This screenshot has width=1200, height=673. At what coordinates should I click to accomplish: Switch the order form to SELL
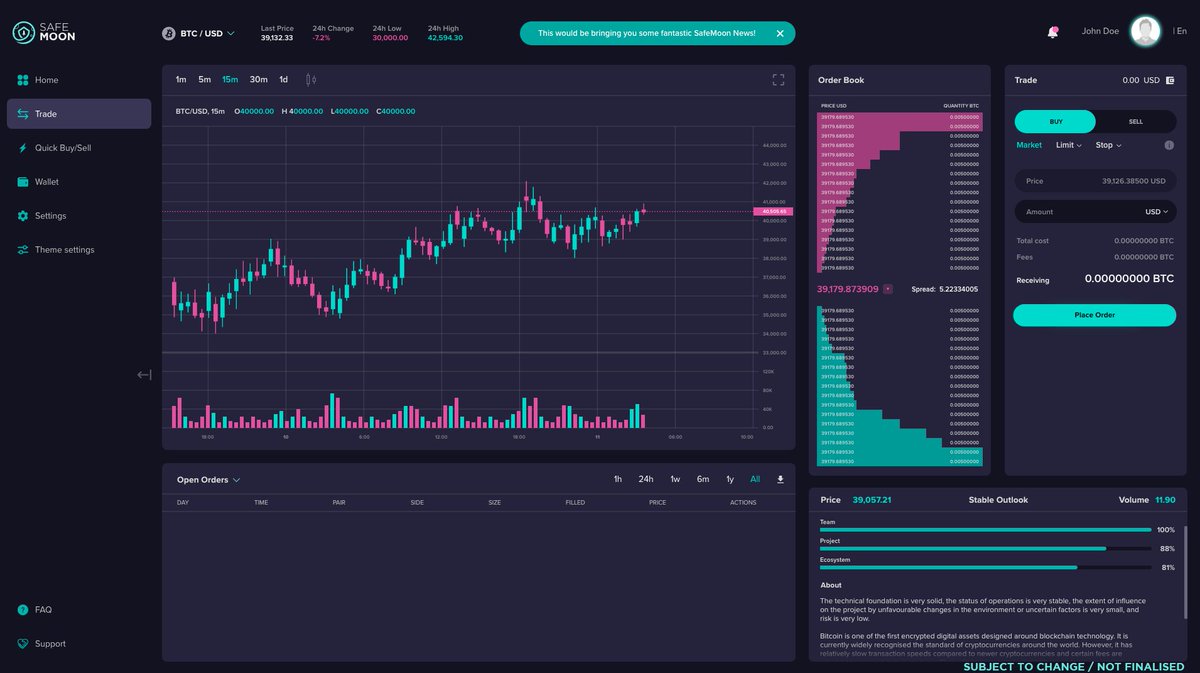[x=1135, y=121]
